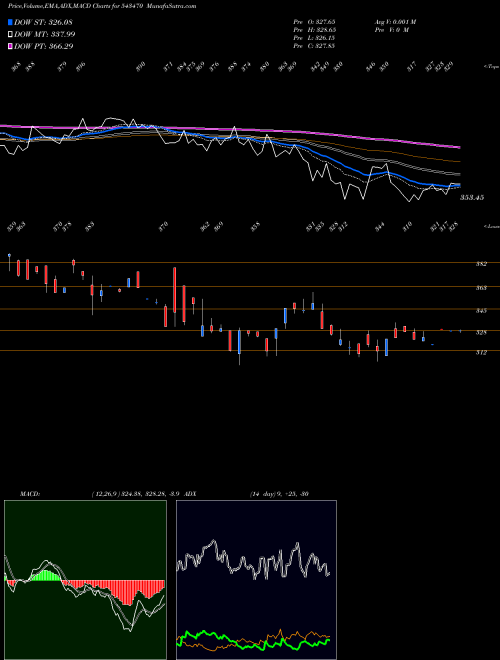Click the '<Tops' label at the right edge
The height and width of the screenshot is (660, 500).
pyautogui.click(x=491, y=67)
